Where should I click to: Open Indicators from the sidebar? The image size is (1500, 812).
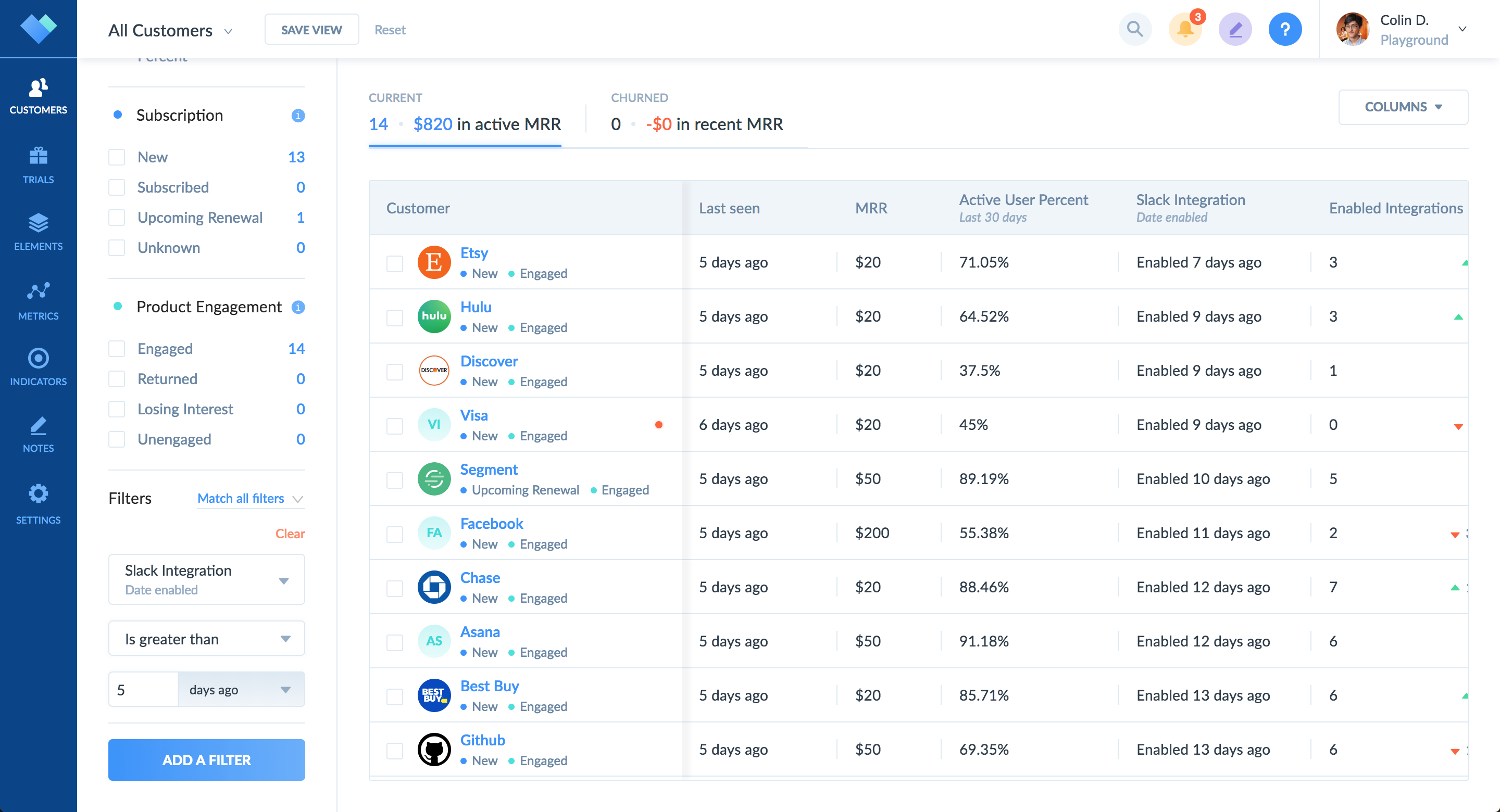point(38,367)
